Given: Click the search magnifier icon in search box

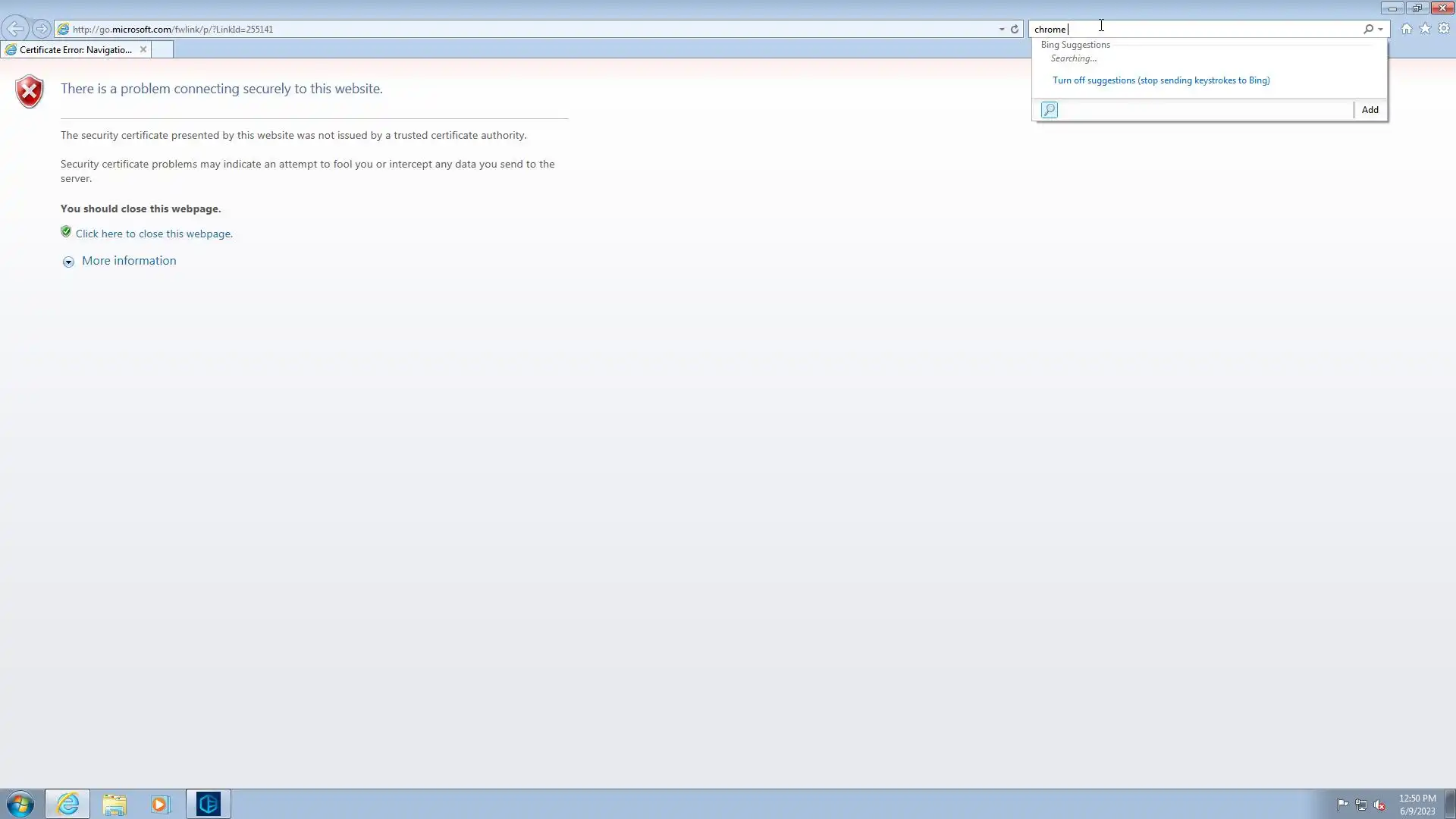Looking at the screenshot, I should click(1368, 29).
